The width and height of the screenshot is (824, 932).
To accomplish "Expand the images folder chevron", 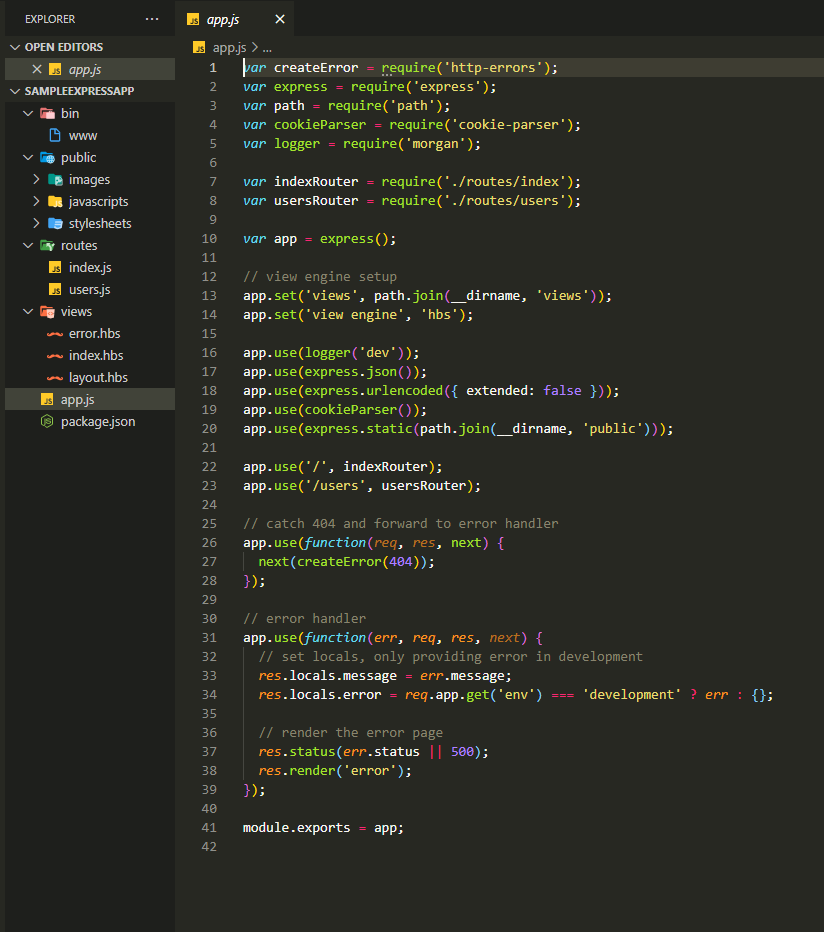I will pos(36,179).
